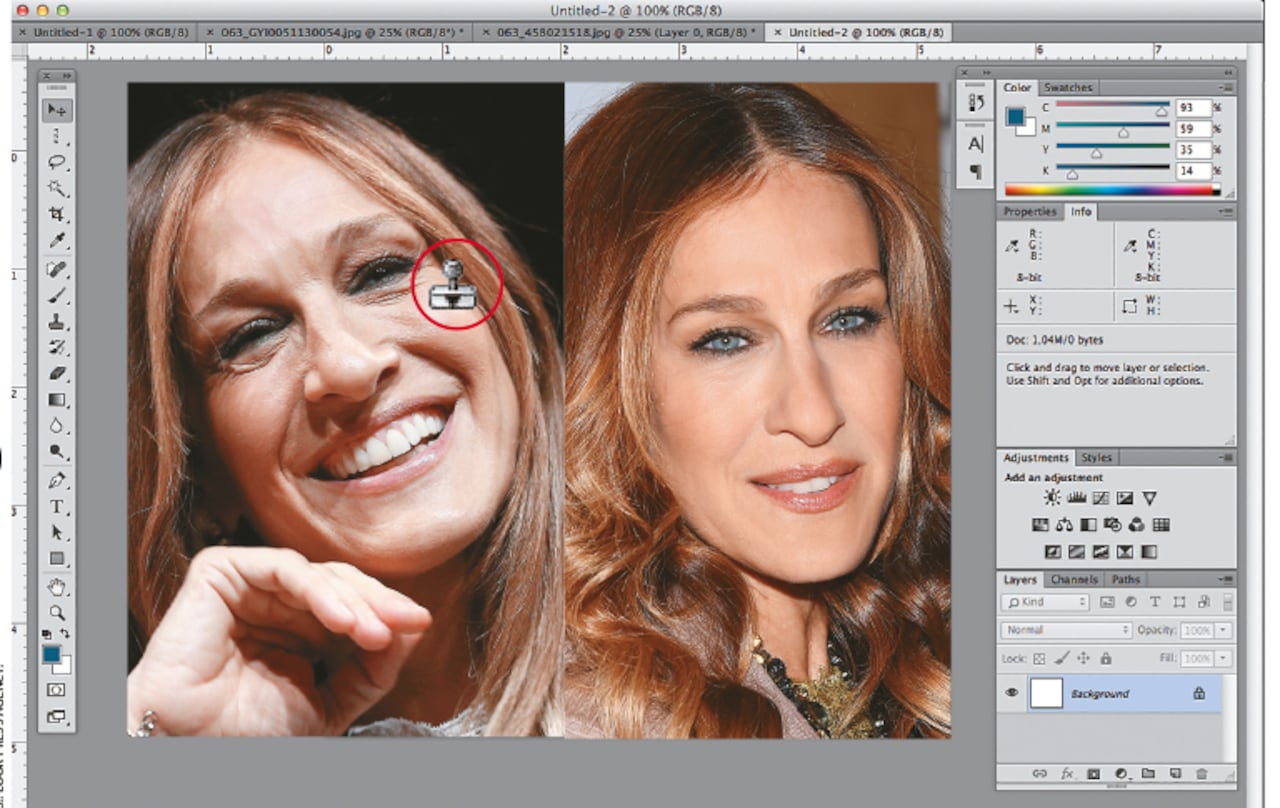1280x808 pixels.
Task: Click the foreground color swatch in Color panel
Action: coord(1015,116)
